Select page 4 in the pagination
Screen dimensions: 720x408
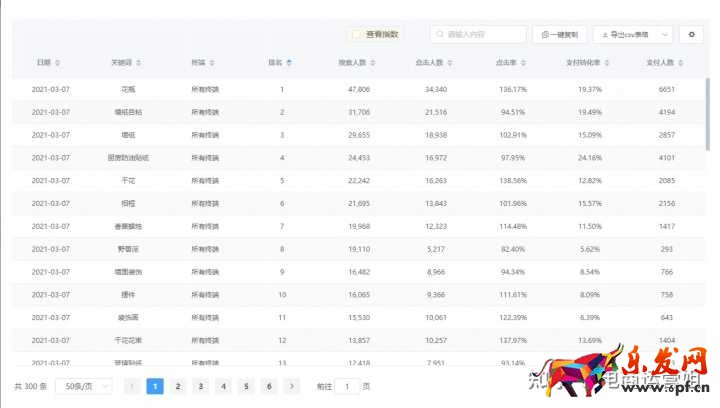coord(223,386)
